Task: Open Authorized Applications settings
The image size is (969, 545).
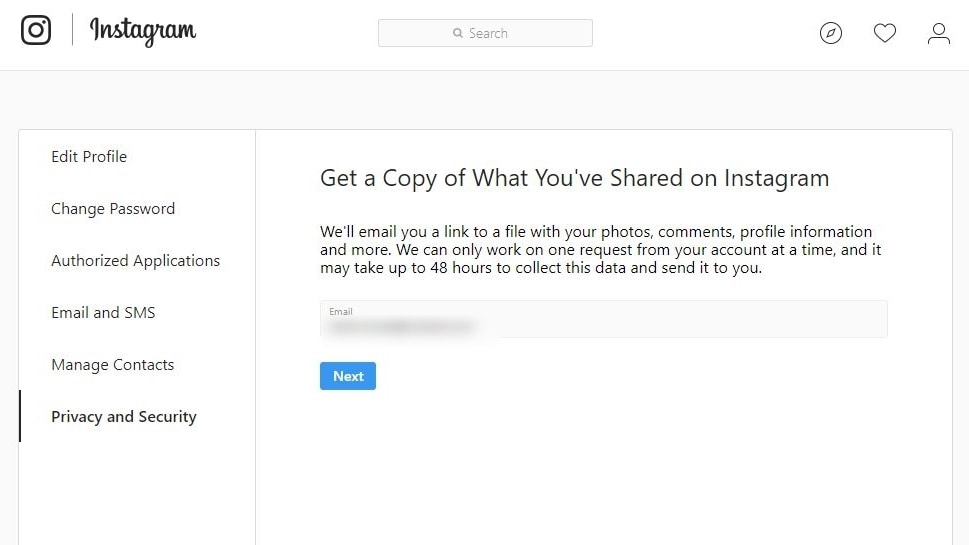Action: pos(135,260)
